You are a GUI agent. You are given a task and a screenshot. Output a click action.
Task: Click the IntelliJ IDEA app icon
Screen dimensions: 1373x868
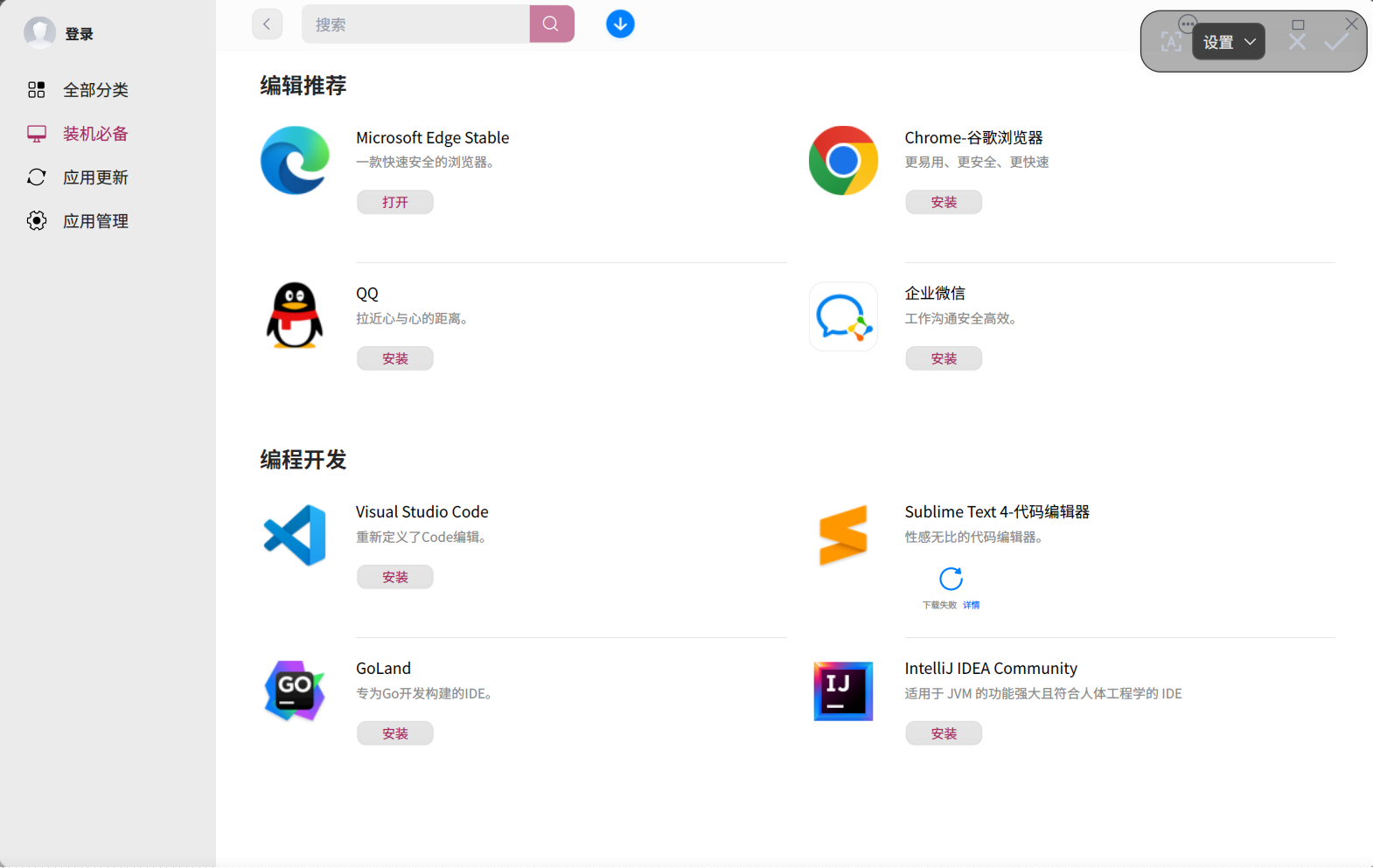coord(843,691)
